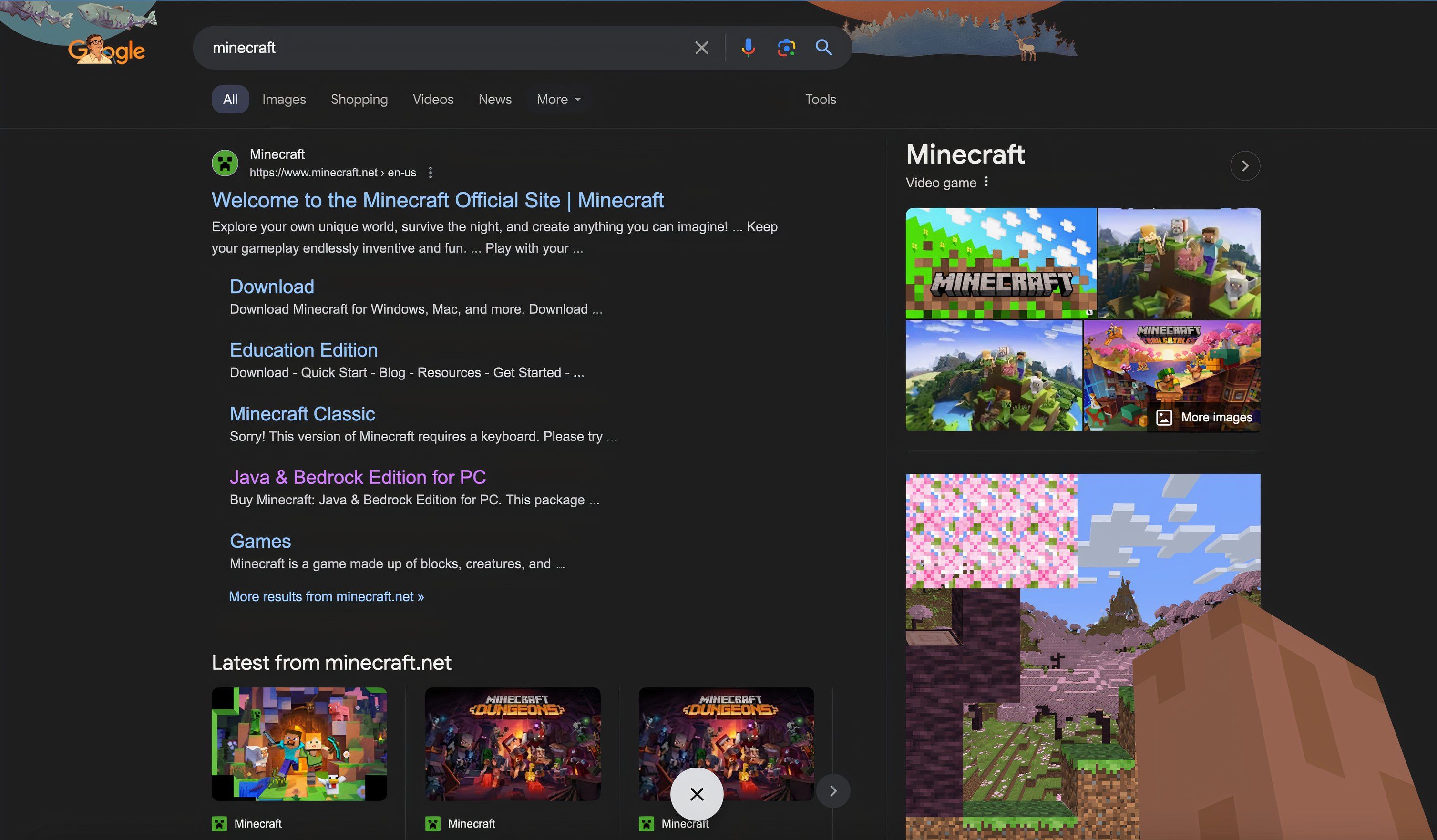The image size is (1437, 840).
Task: Click the first Minecraft news thumbnail
Action: click(x=299, y=743)
